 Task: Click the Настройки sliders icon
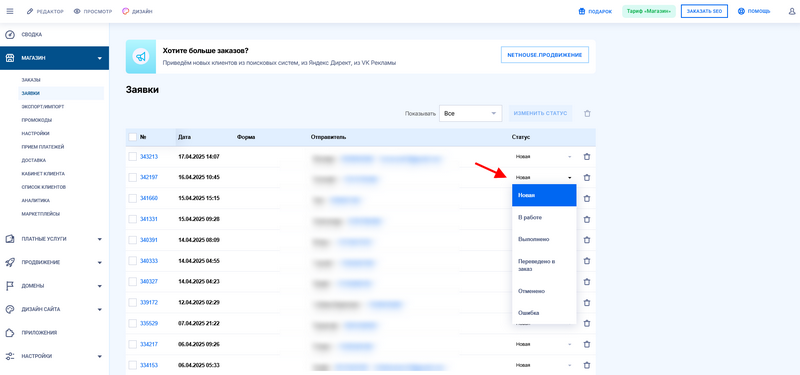[x=10, y=356]
